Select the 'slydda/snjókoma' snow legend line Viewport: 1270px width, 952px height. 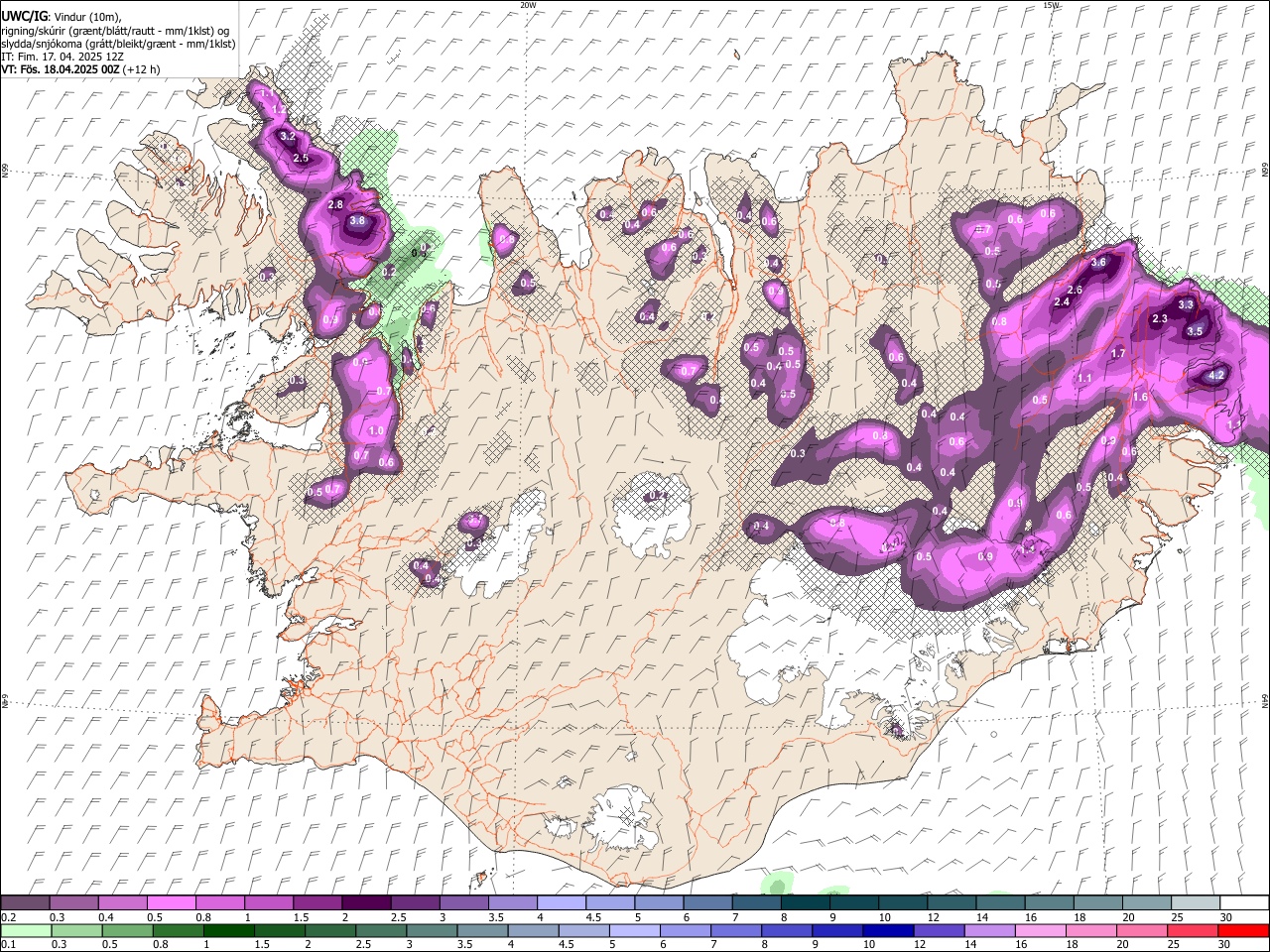(x=118, y=43)
